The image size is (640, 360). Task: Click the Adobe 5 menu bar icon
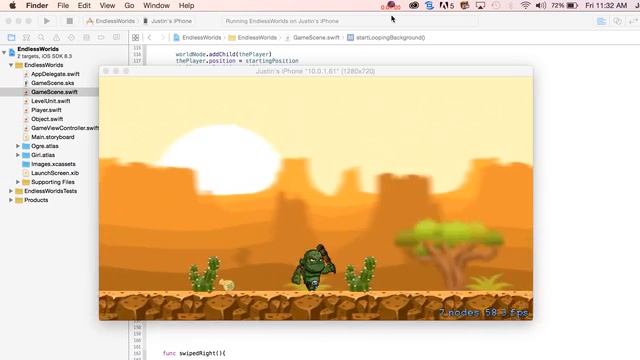click(x=447, y=5)
